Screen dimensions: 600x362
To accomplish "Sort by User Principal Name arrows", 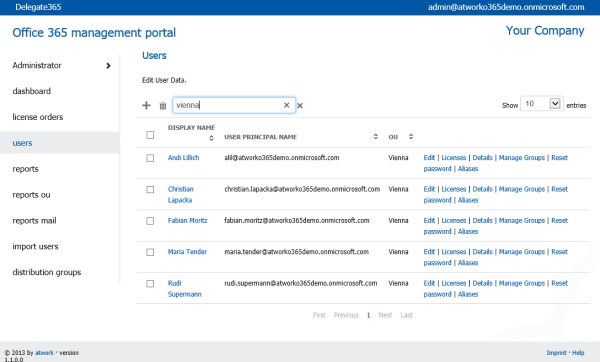I will coord(376,137).
